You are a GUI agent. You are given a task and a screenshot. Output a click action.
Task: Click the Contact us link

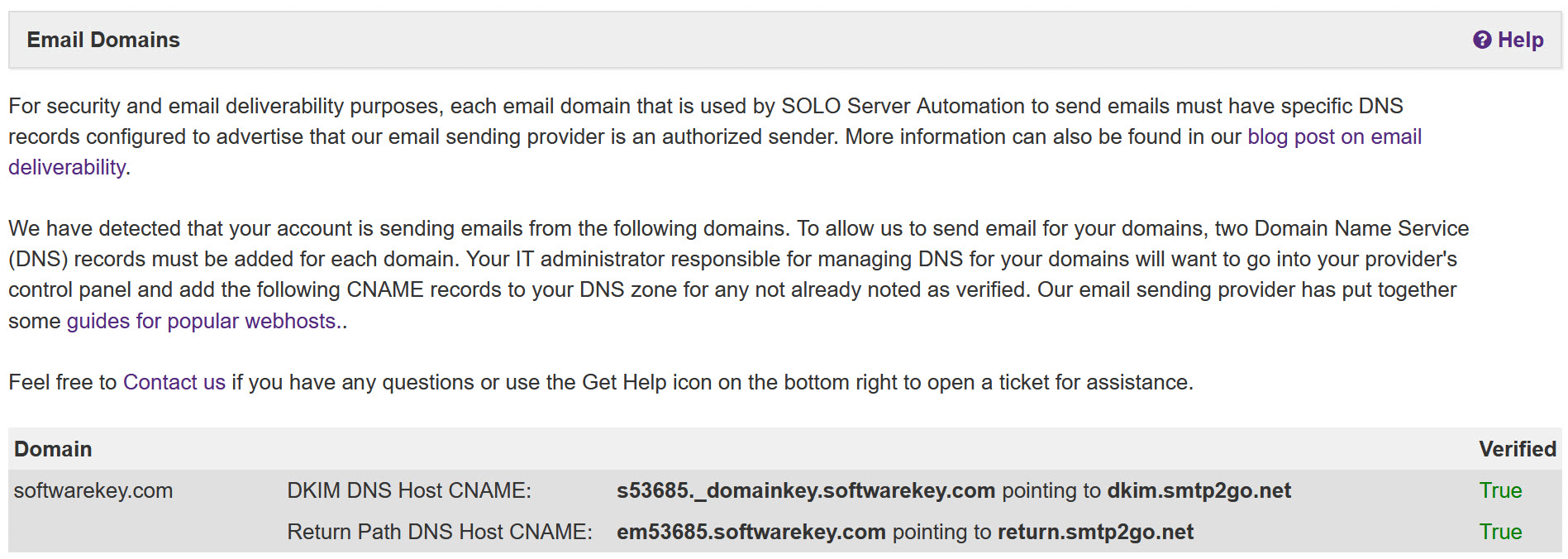(174, 382)
